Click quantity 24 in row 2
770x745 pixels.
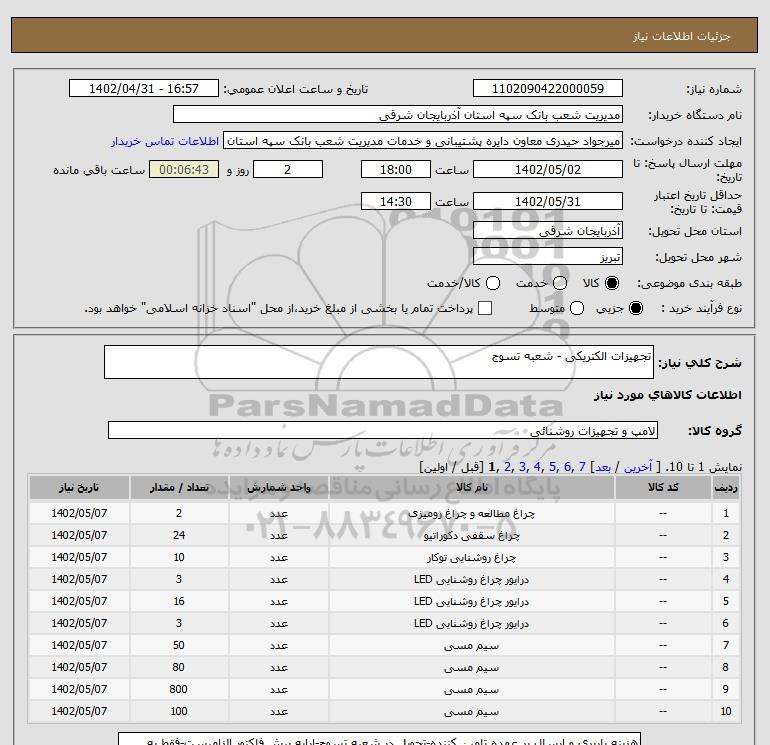179,535
